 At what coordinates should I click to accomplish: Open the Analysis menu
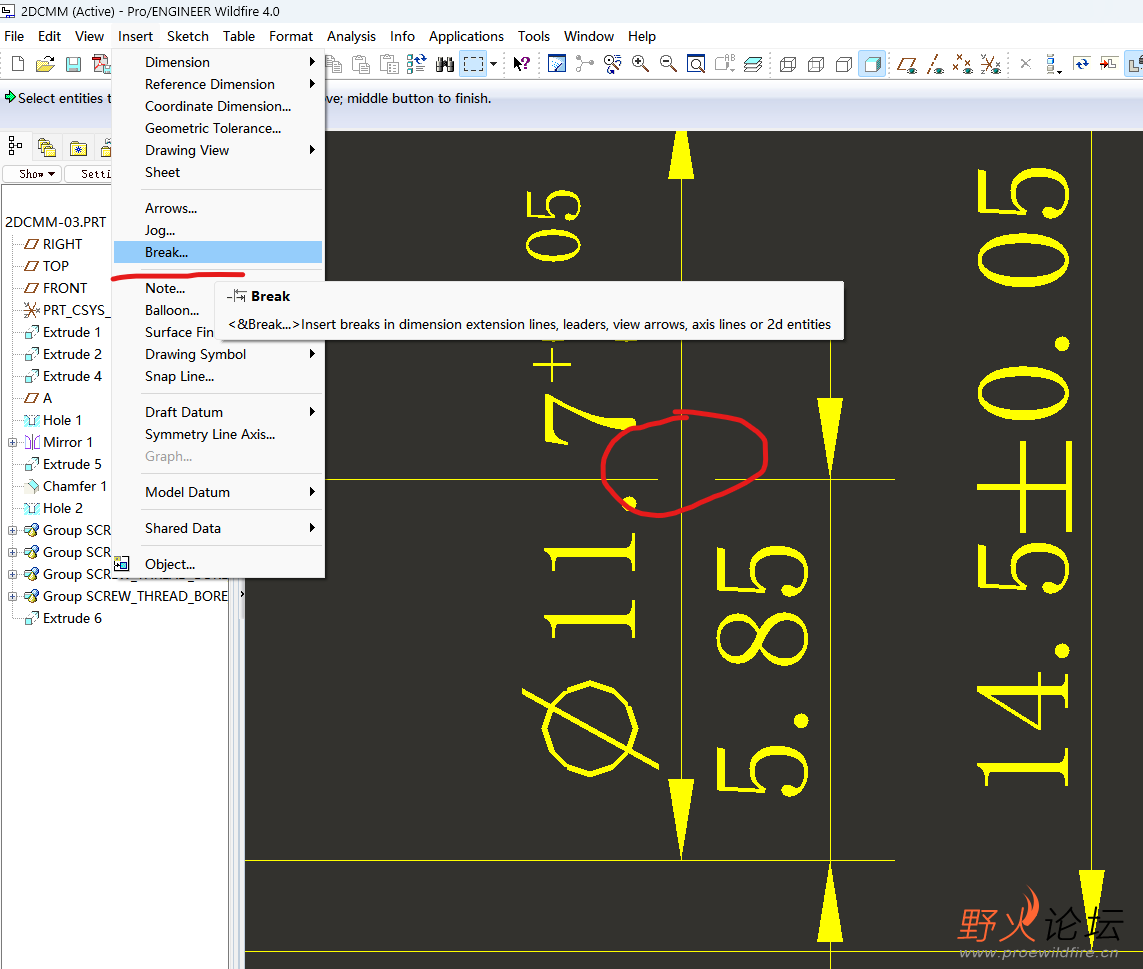click(351, 36)
